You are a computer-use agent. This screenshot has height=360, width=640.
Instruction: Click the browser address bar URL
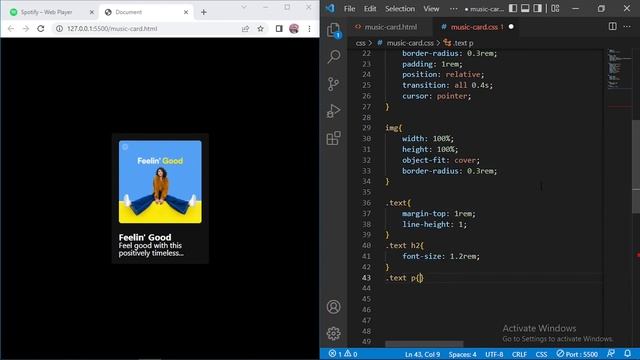[x=112, y=29]
